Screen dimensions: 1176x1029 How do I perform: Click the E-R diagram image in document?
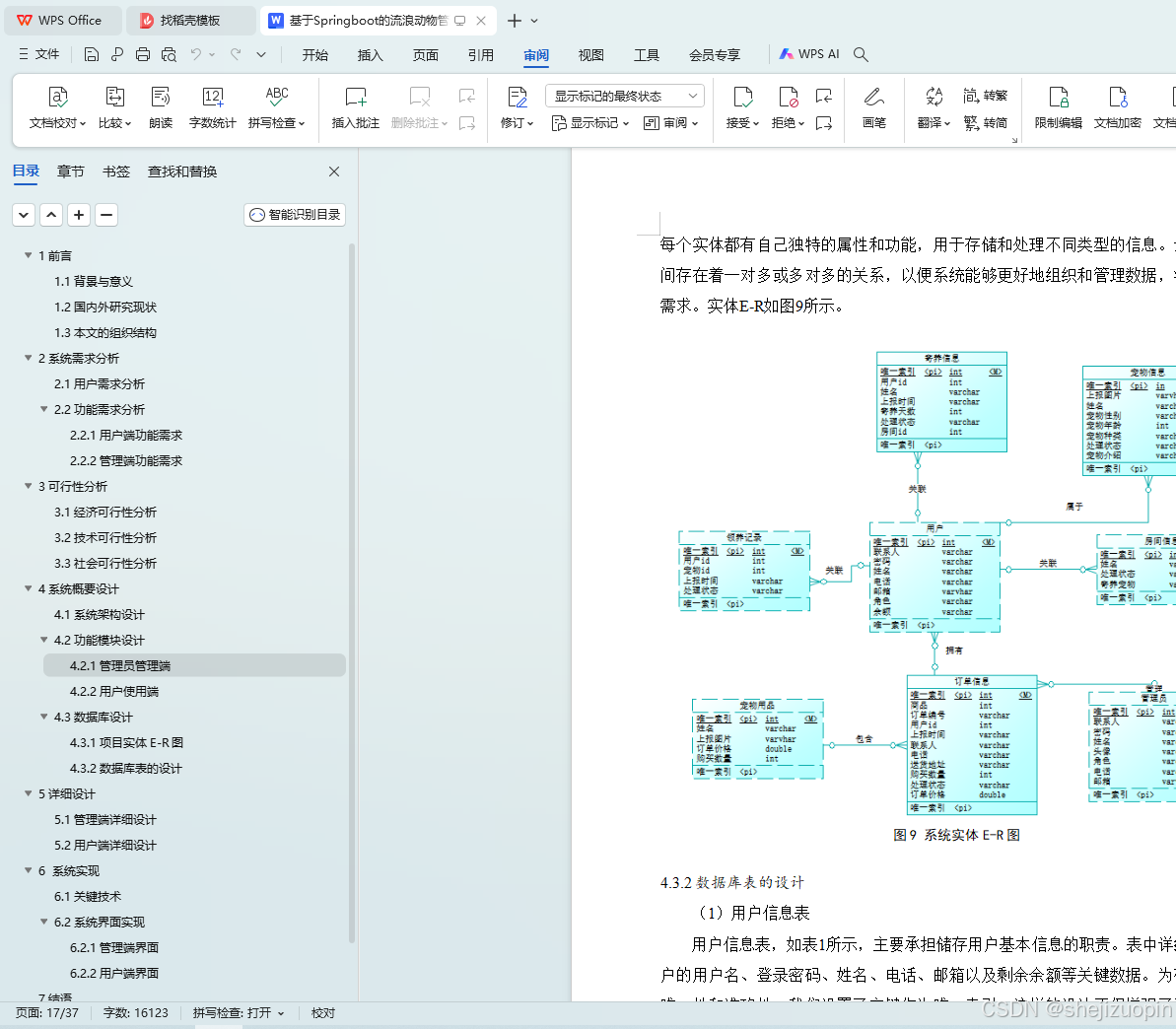927,583
